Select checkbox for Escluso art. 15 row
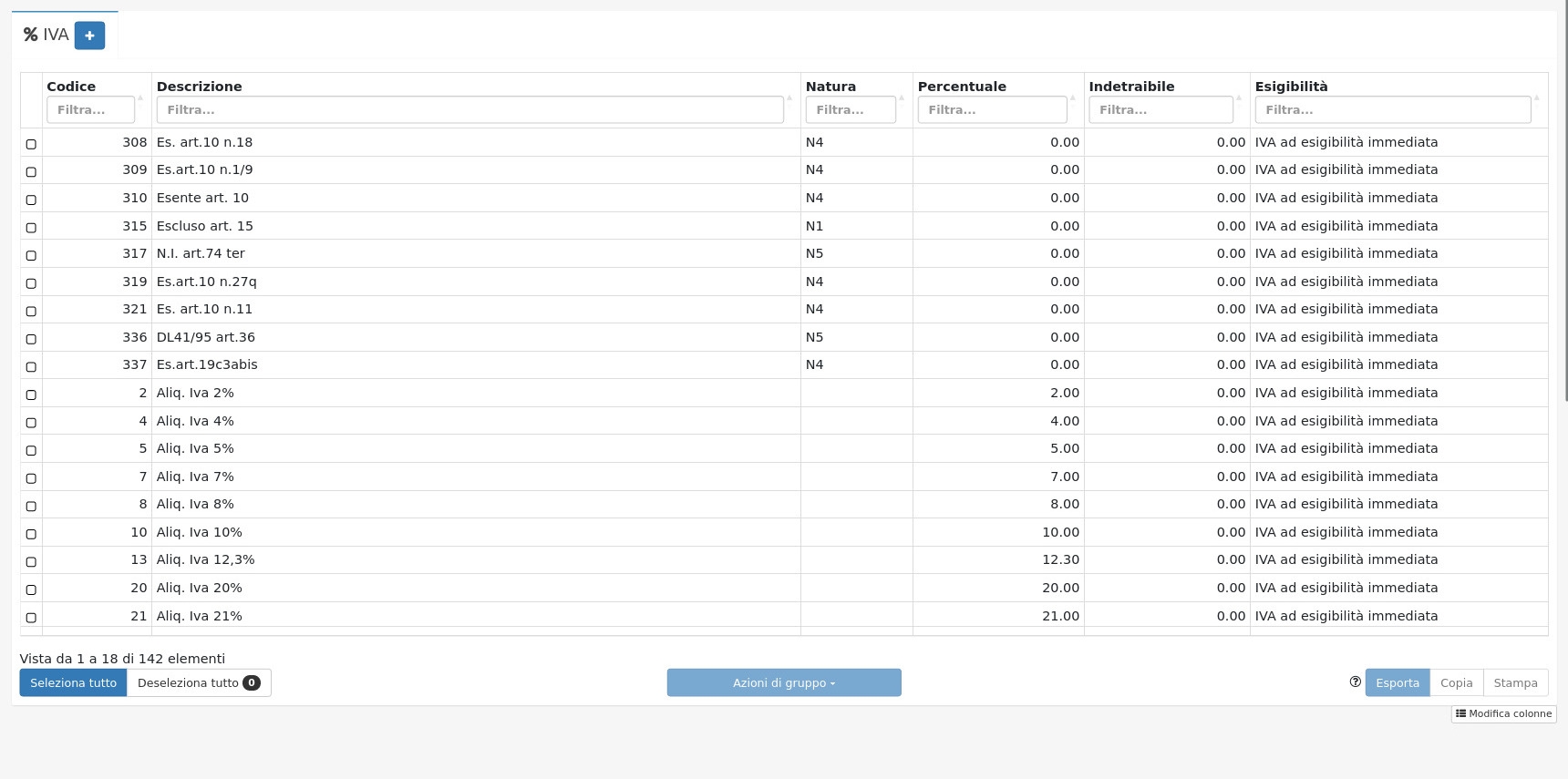Image resolution: width=1568 pixels, height=779 pixels. coord(31,228)
